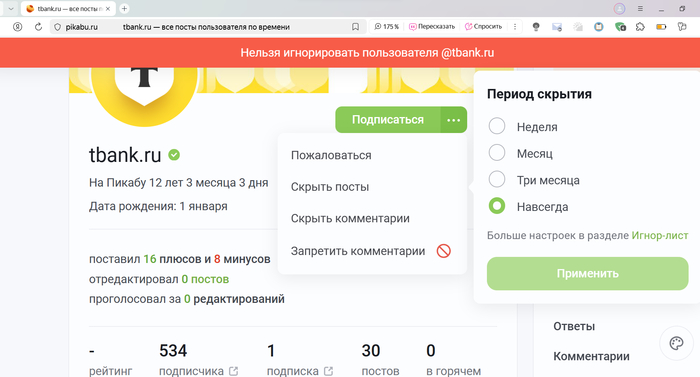Open the three-dot menu next to Спросить
Viewport: 700px width, 377px height.
point(515,27)
